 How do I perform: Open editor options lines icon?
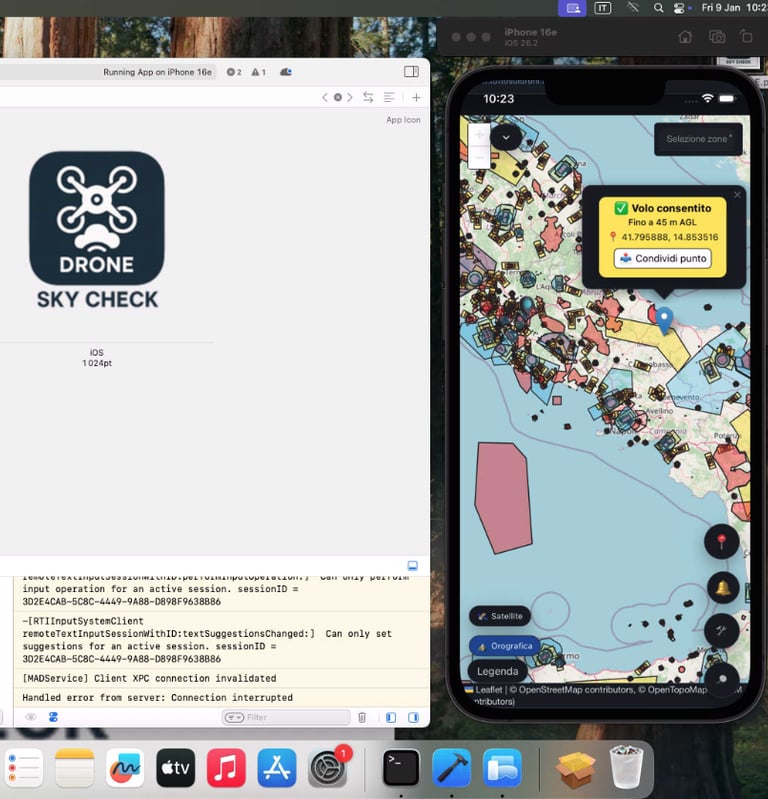[389, 97]
